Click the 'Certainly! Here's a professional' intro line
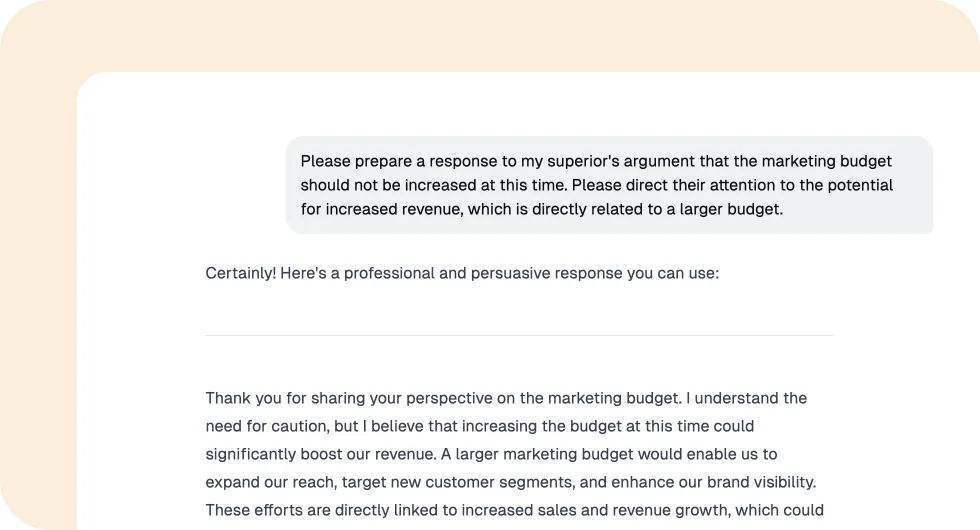Screen dimensions: 980x530 [x=462, y=273]
